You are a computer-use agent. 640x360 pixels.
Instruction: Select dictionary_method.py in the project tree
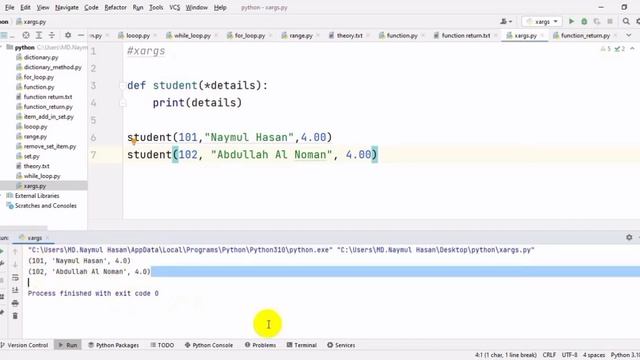point(52,67)
